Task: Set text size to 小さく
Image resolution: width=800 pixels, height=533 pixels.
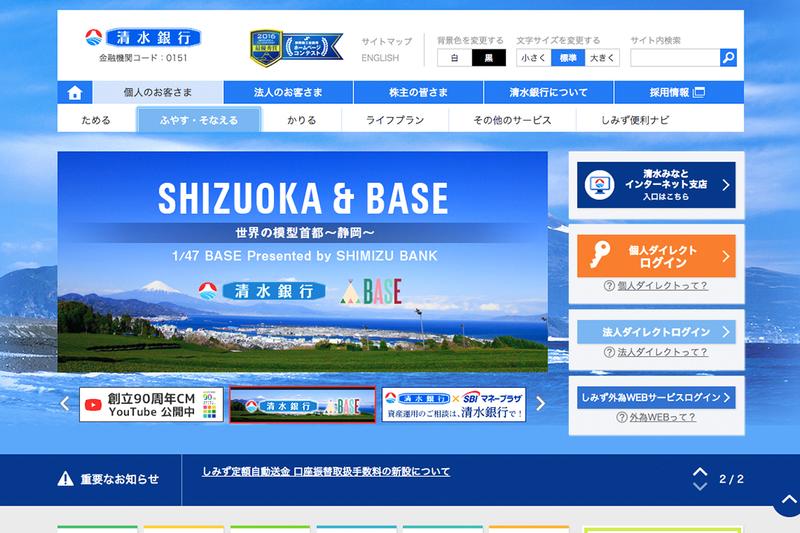Action: point(534,58)
